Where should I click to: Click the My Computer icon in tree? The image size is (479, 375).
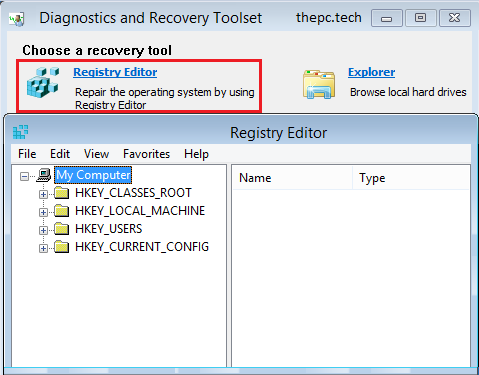point(44,175)
